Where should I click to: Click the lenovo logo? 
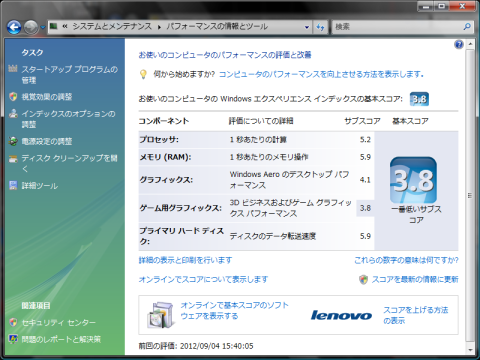pyautogui.click(x=341, y=315)
